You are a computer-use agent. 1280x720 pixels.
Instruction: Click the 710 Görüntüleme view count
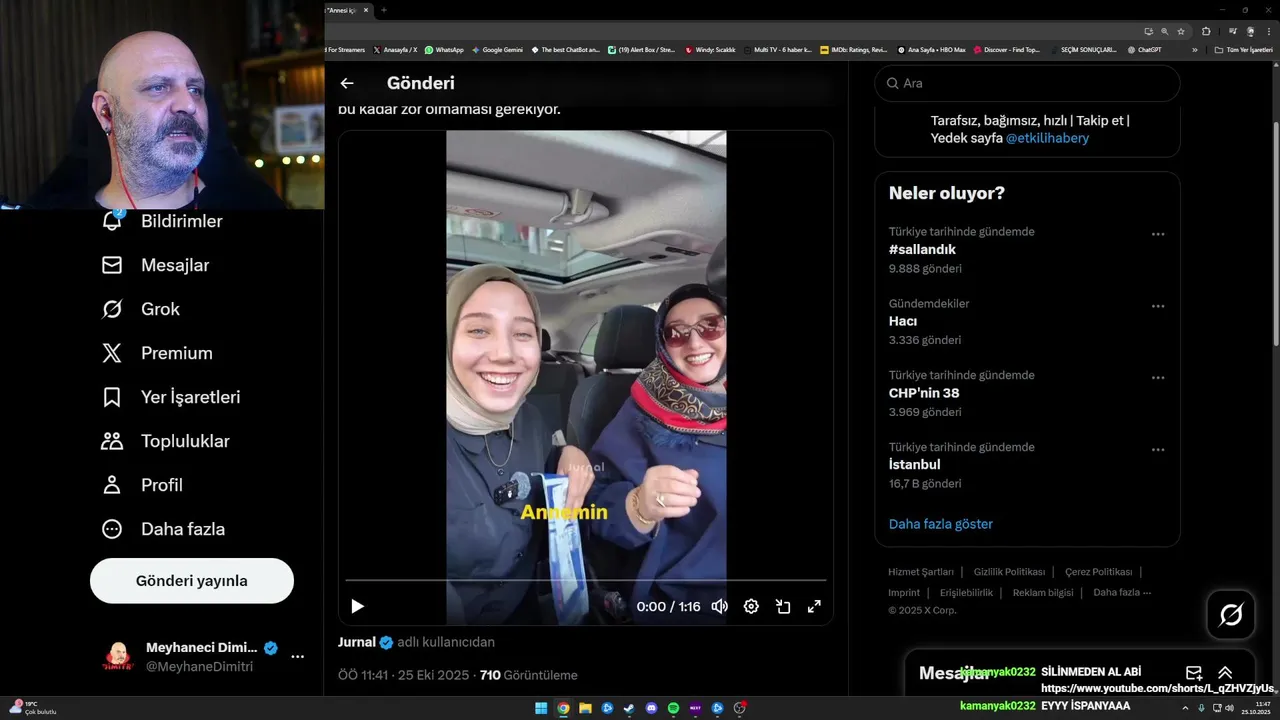pos(529,675)
